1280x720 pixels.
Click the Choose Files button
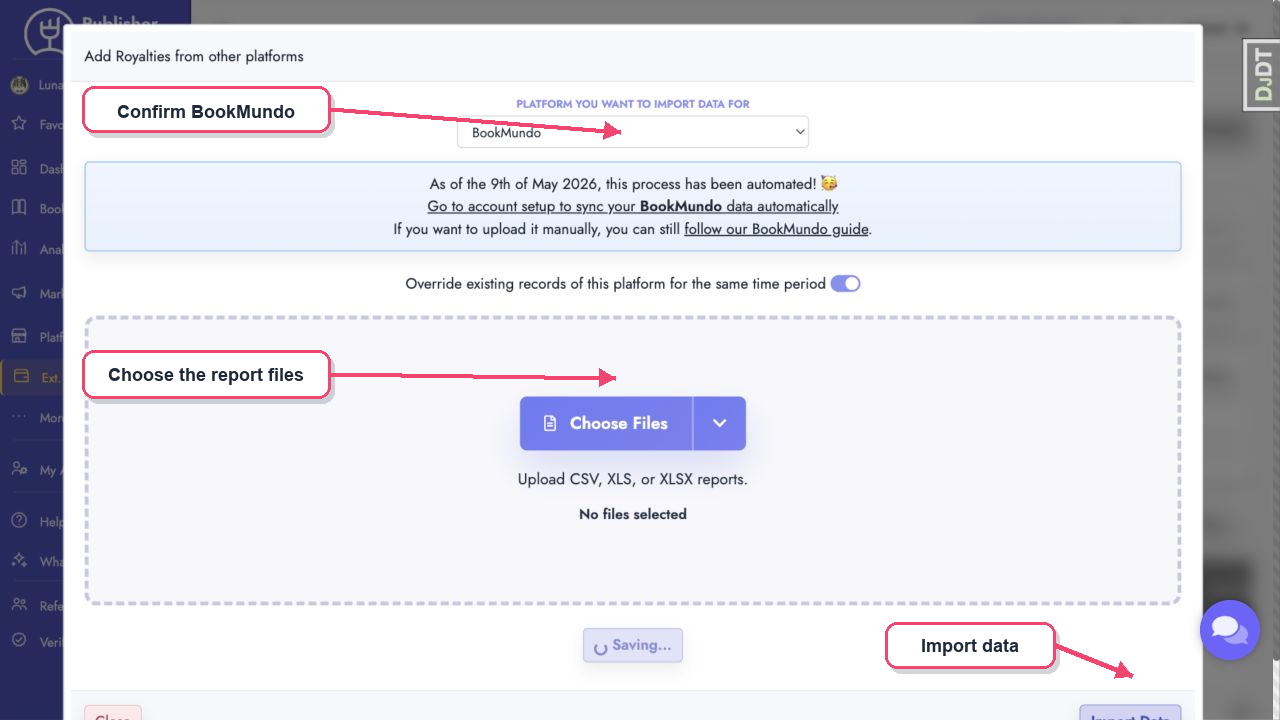pyautogui.click(x=606, y=423)
